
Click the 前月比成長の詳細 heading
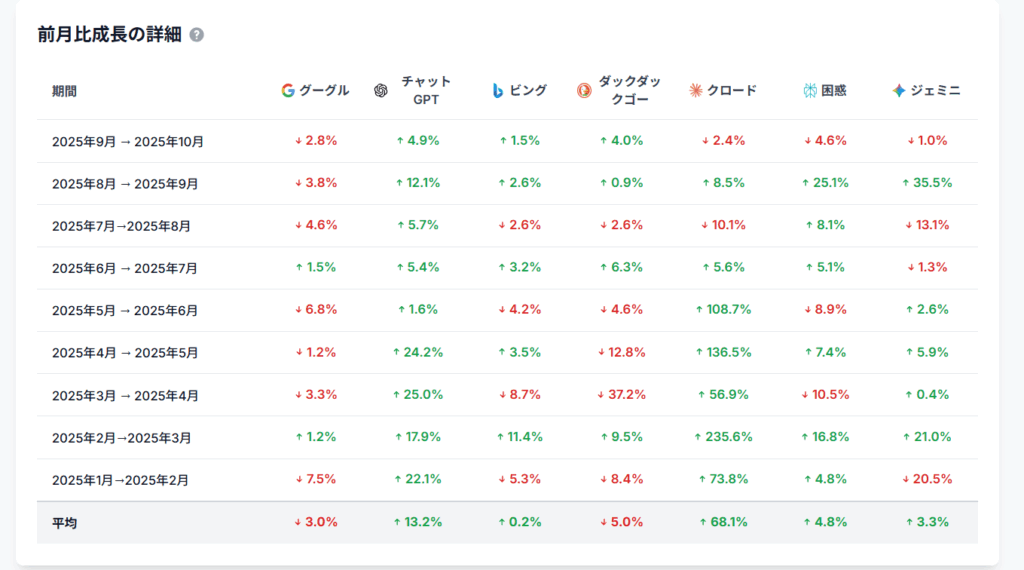(110, 35)
